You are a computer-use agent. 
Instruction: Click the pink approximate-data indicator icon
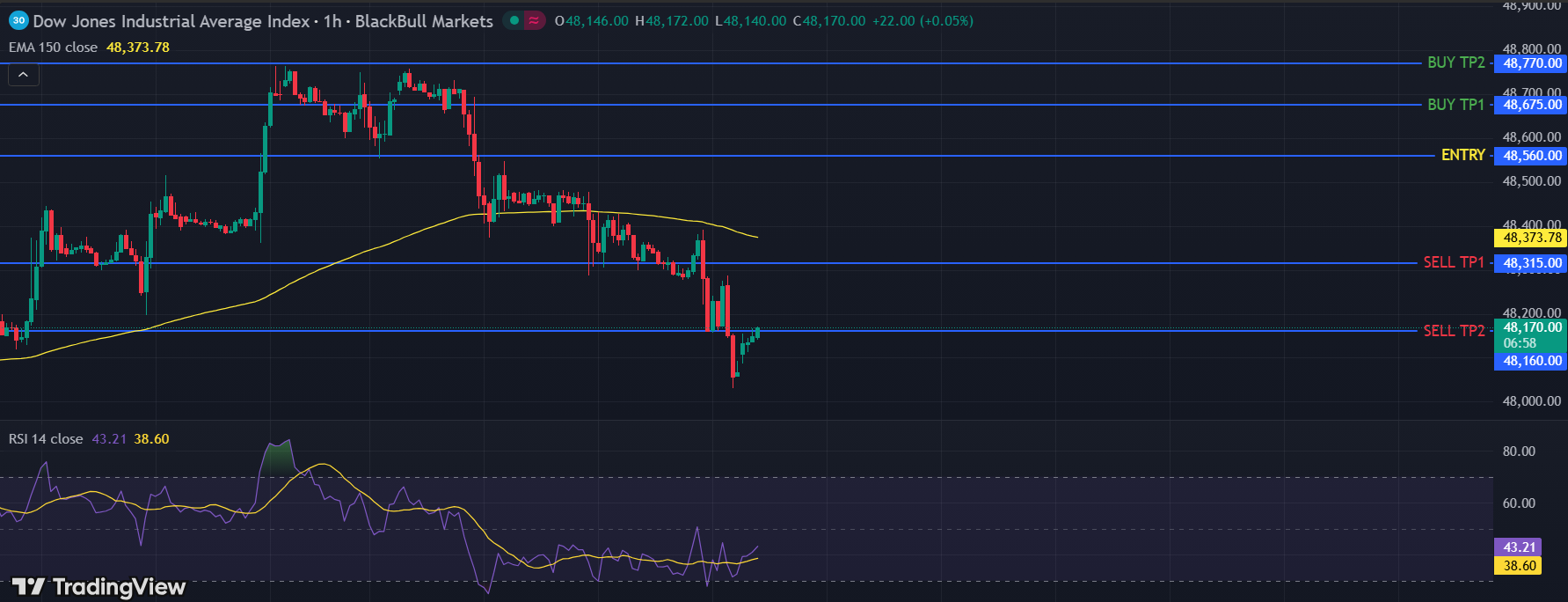coord(534,20)
